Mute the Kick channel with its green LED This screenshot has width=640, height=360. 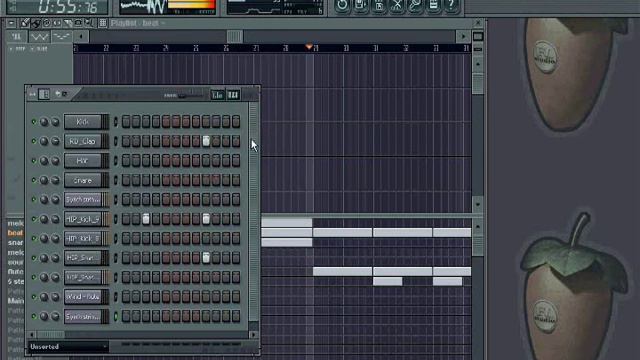pyautogui.click(x=34, y=122)
